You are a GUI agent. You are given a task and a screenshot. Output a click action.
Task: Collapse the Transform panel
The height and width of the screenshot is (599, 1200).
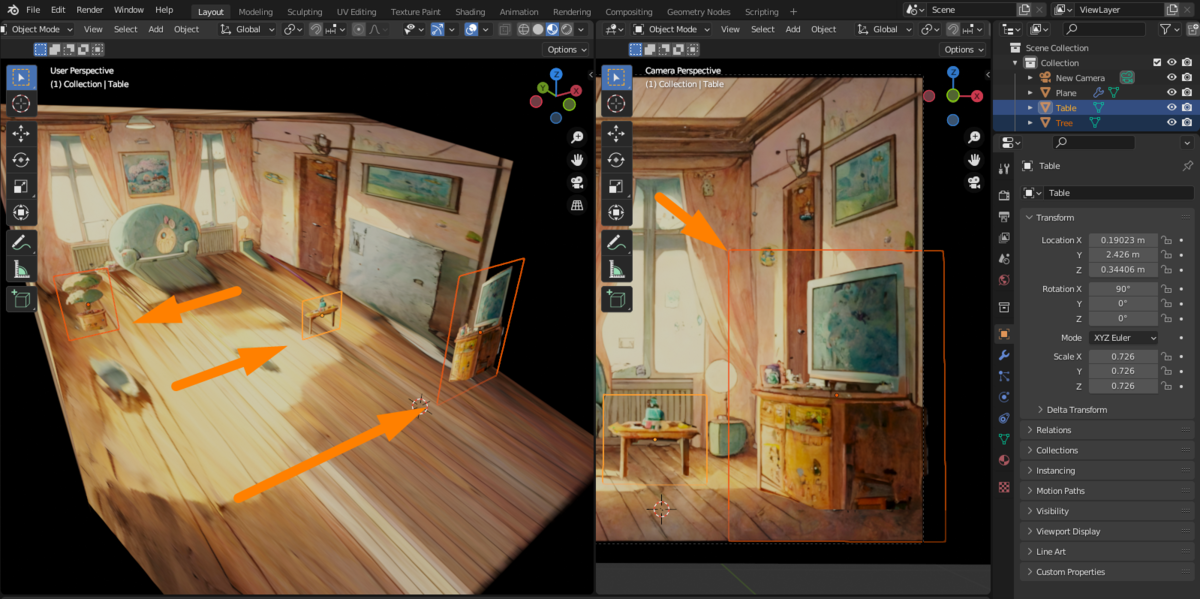(1054, 217)
